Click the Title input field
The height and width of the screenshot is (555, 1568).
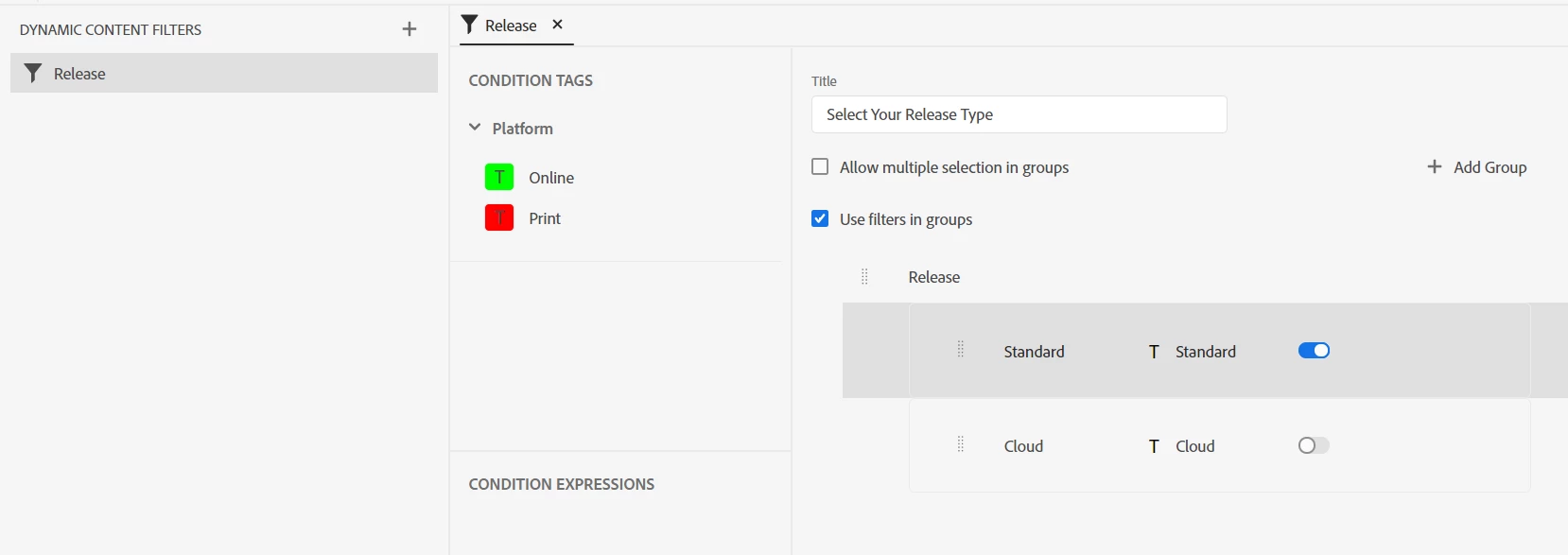click(x=1019, y=114)
